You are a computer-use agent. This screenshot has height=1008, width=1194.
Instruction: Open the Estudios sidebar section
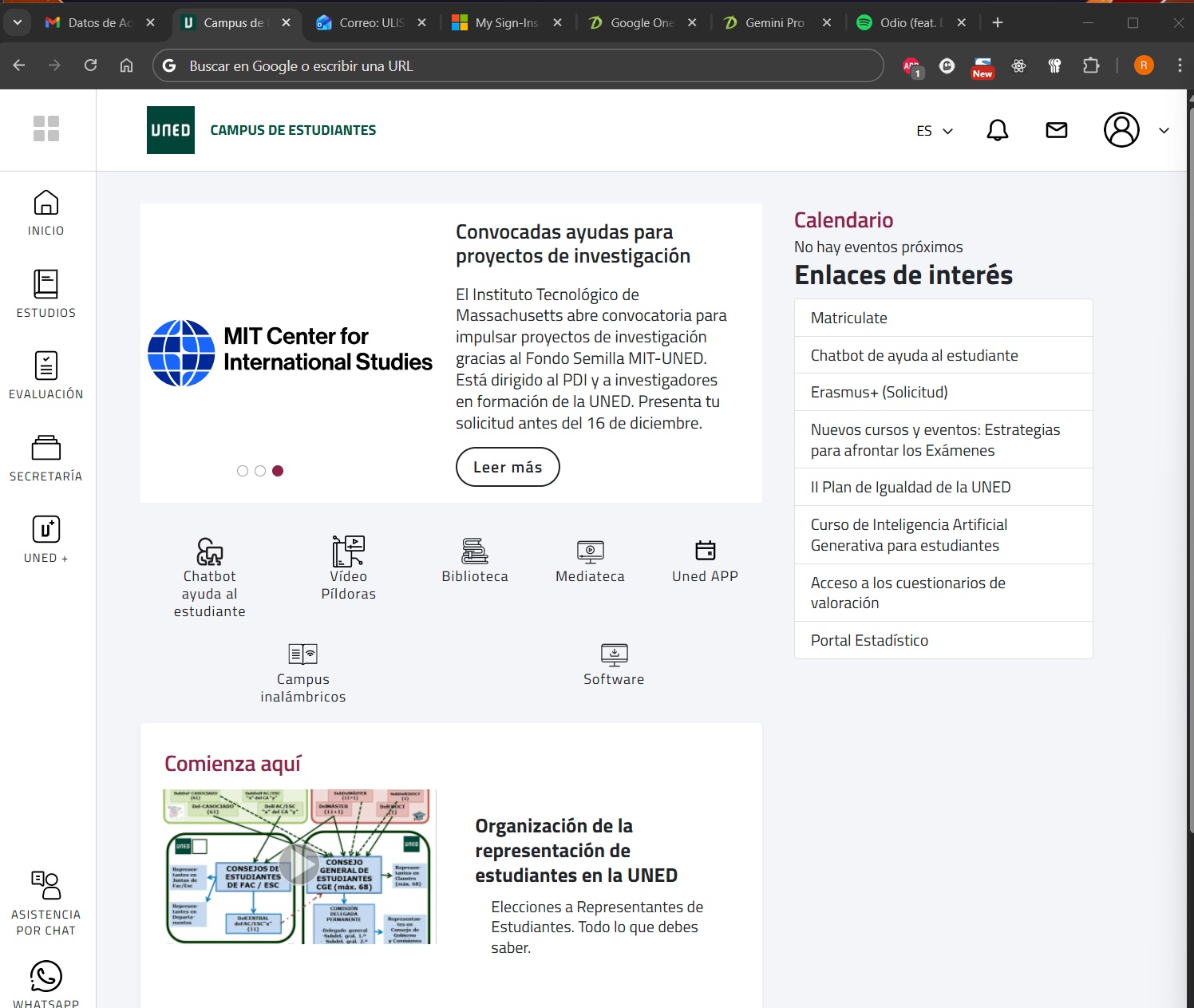(45, 294)
